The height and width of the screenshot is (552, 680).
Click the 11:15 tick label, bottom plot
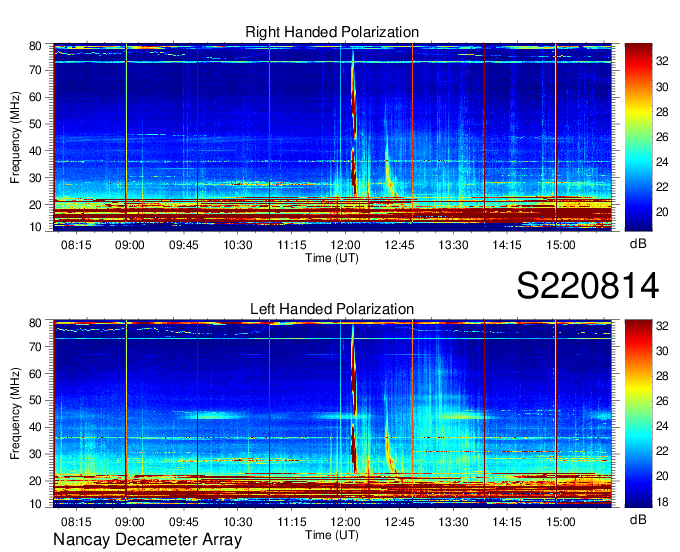(x=292, y=522)
